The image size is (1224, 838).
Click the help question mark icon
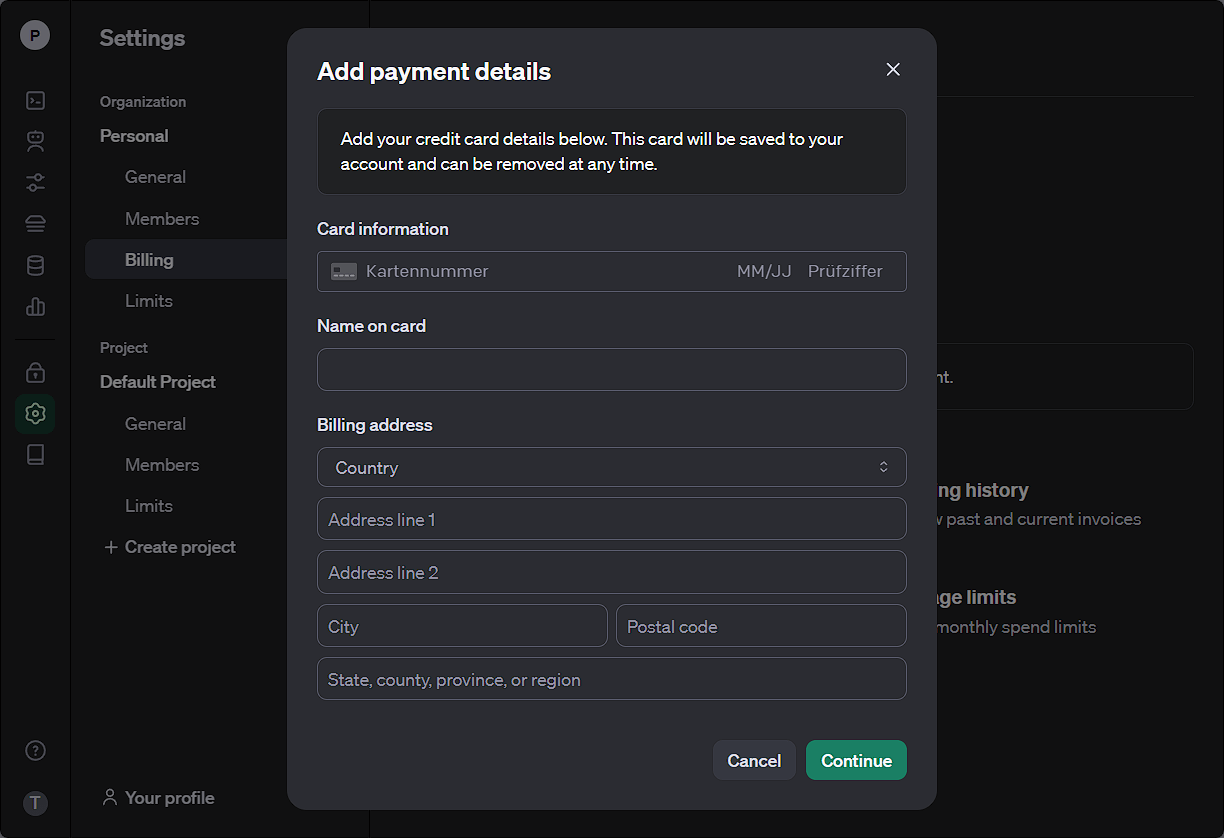click(x=35, y=750)
